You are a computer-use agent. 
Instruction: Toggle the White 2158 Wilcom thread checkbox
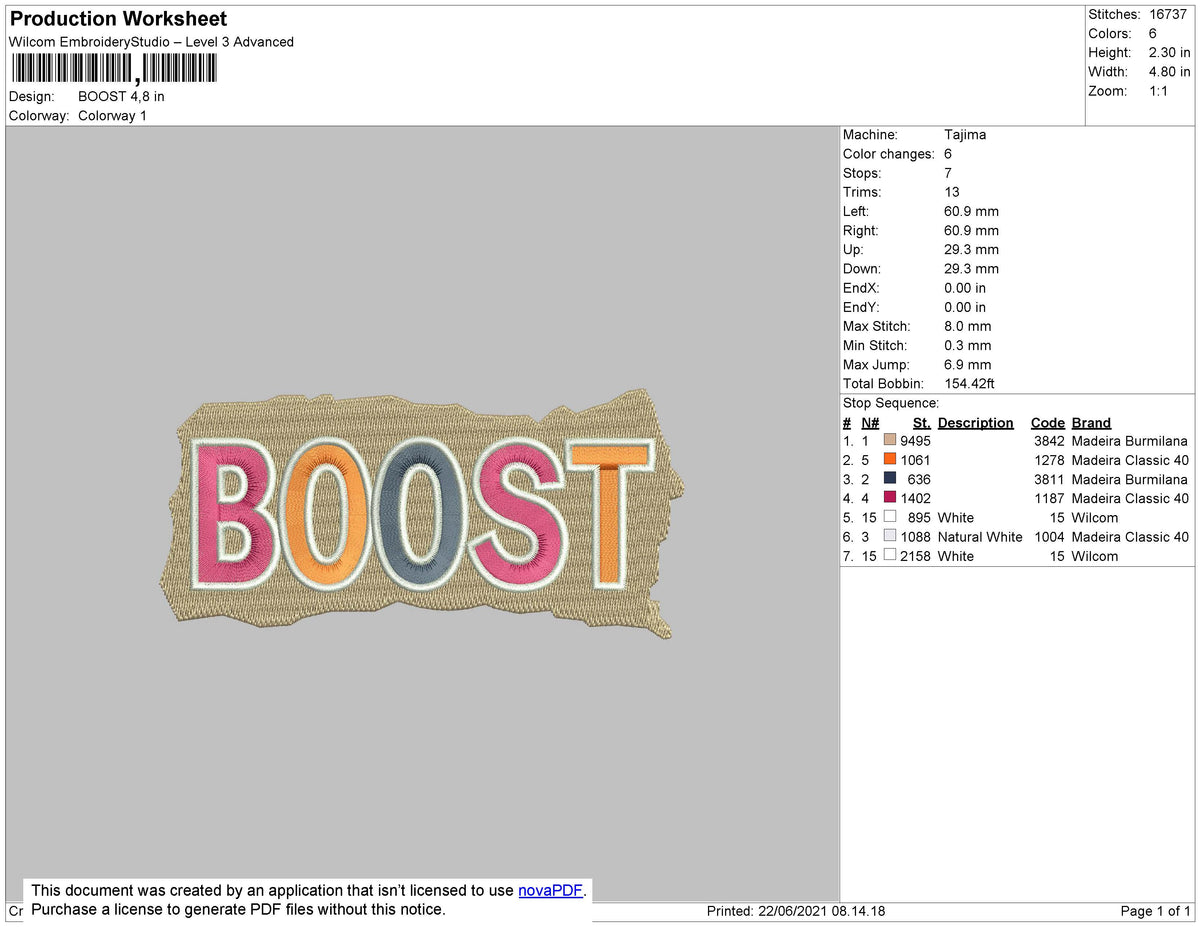tap(888, 553)
